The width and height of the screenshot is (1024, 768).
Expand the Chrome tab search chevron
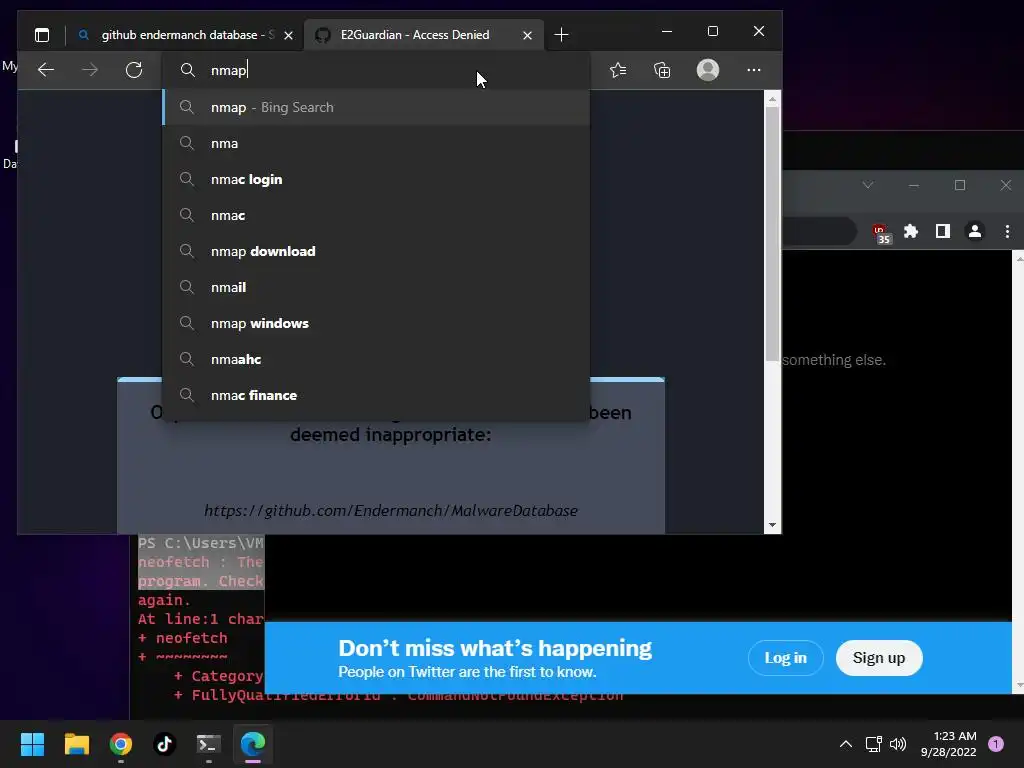click(x=867, y=185)
